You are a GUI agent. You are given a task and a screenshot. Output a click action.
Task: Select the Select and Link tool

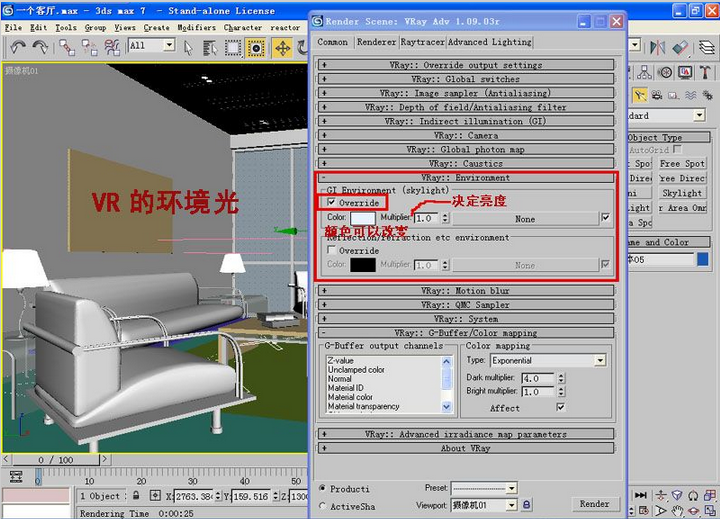coord(67,47)
